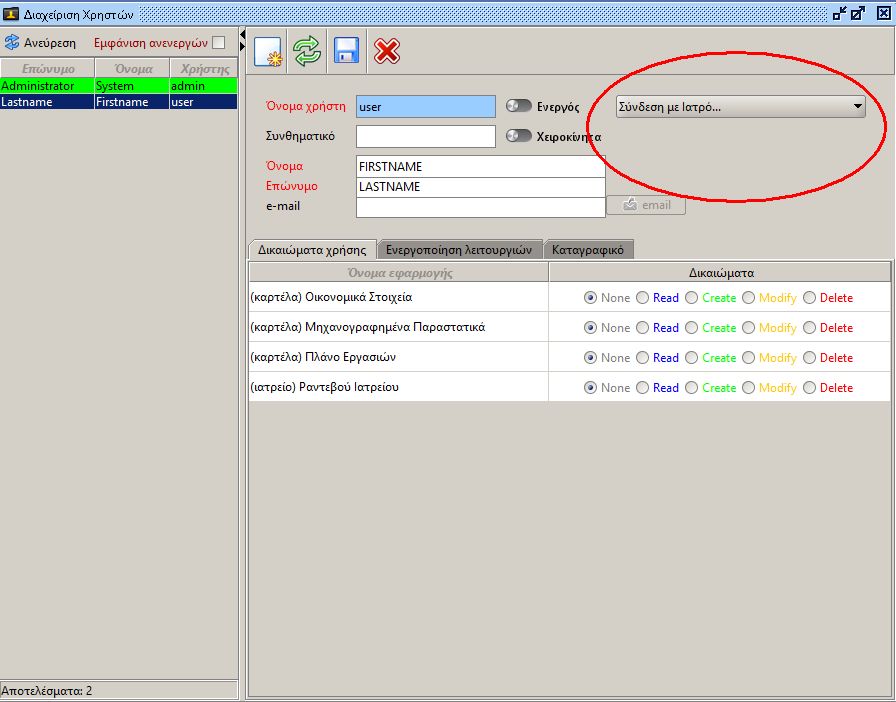Click the Ανεύρεση search icon
Image resolution: width=896 pixels, height=702 pixels.
[x=12, y=43]
